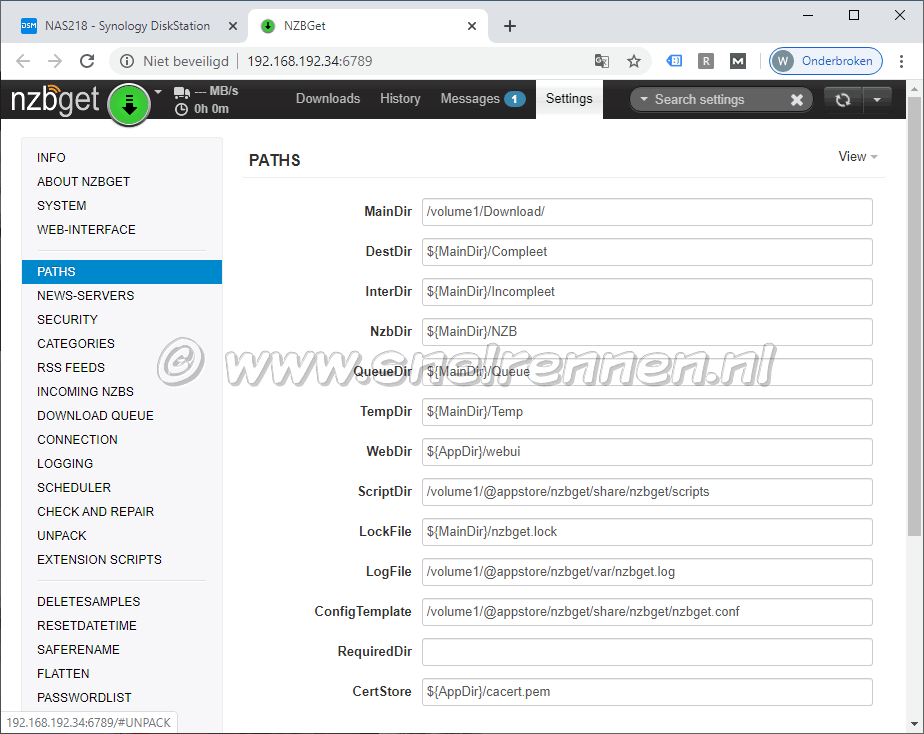Viewport: 924px width, 734px height.
Task: Clear the search settings with the X icon
Action: tap(797, 100)
